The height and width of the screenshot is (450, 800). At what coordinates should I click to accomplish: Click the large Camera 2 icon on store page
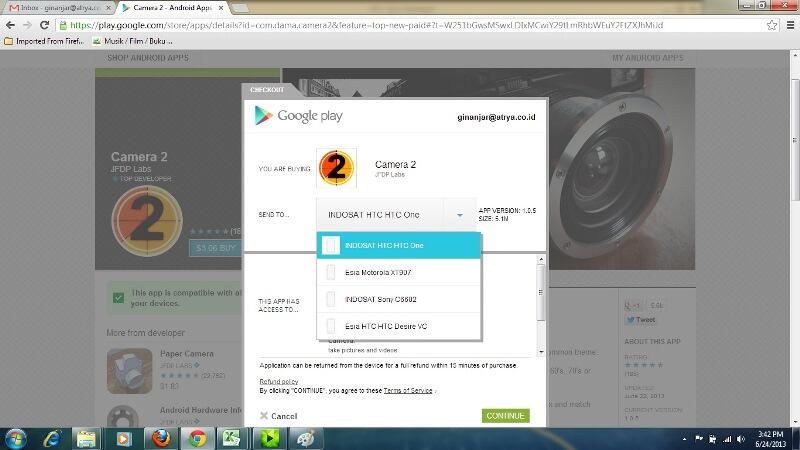click(x=147, y=220)
